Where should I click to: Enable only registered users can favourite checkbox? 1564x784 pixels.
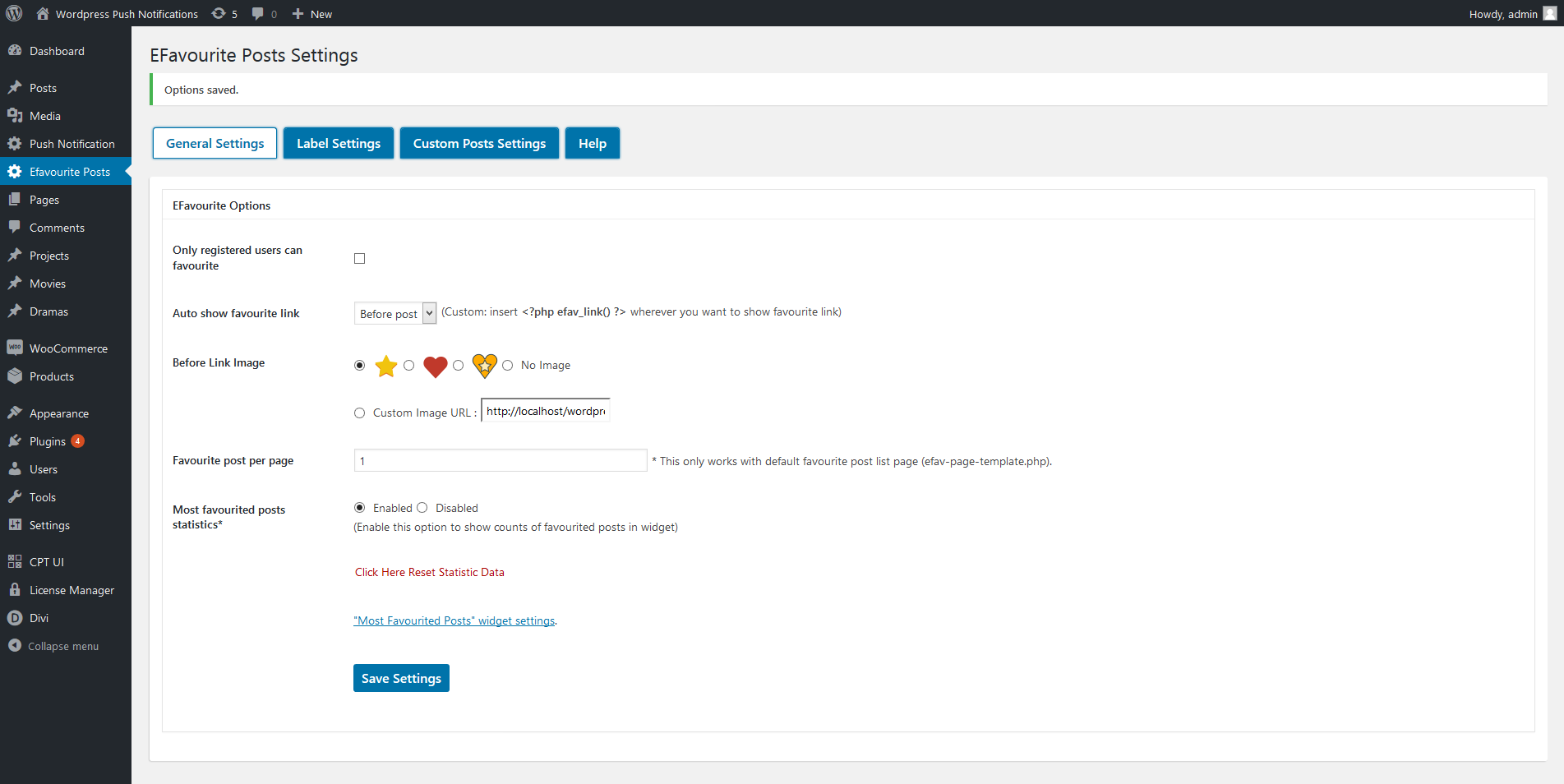[x=359, y=258]
